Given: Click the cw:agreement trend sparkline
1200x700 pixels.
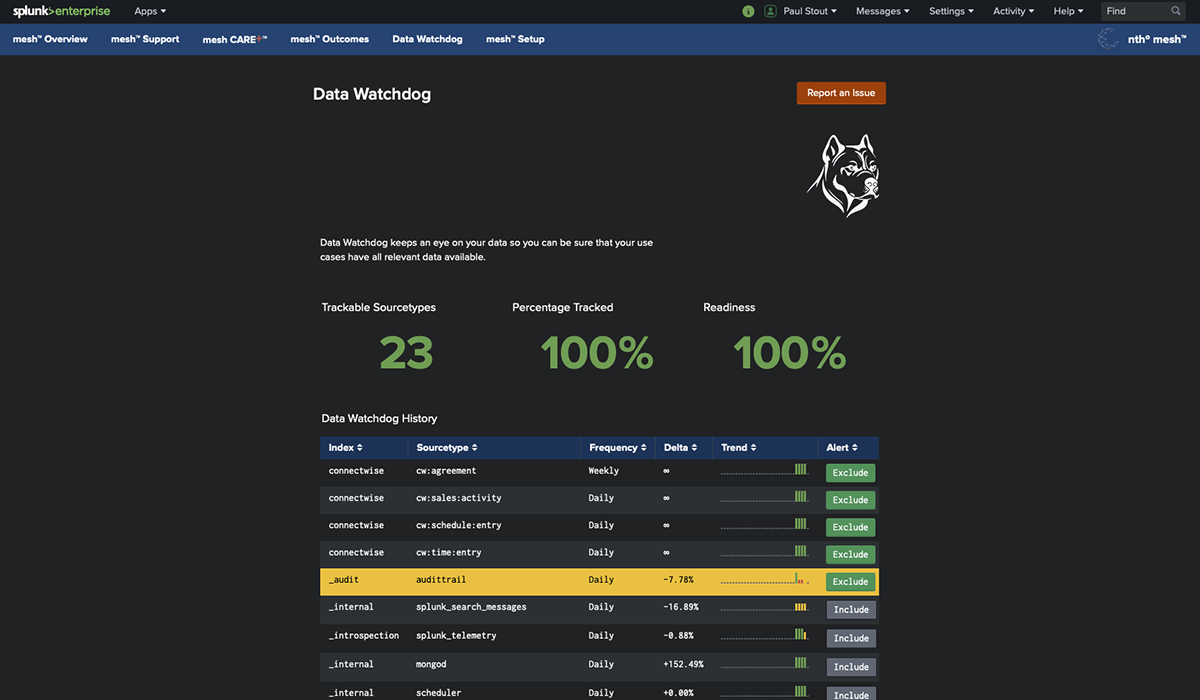Looking at the screenshot, I should click(x=764, y=469).
